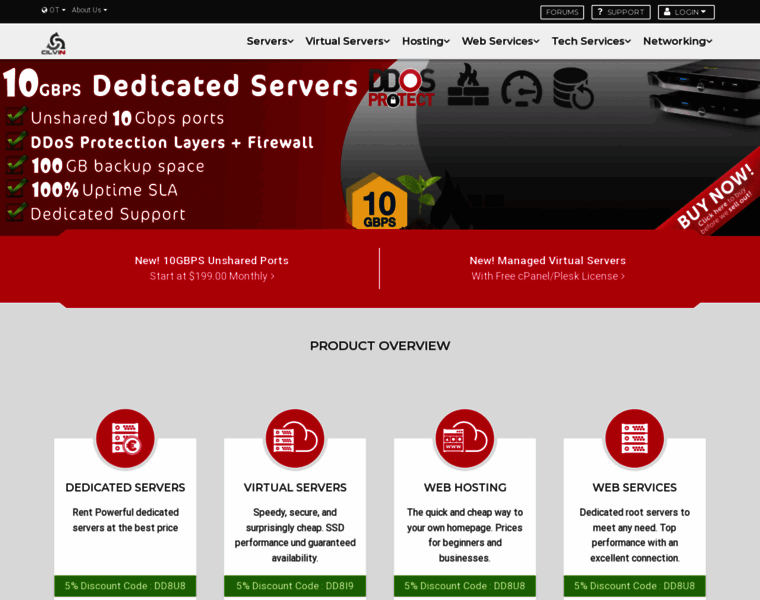Click "100 GB backup space" text
The image size is (760, 600).
(x=118, y=166)
